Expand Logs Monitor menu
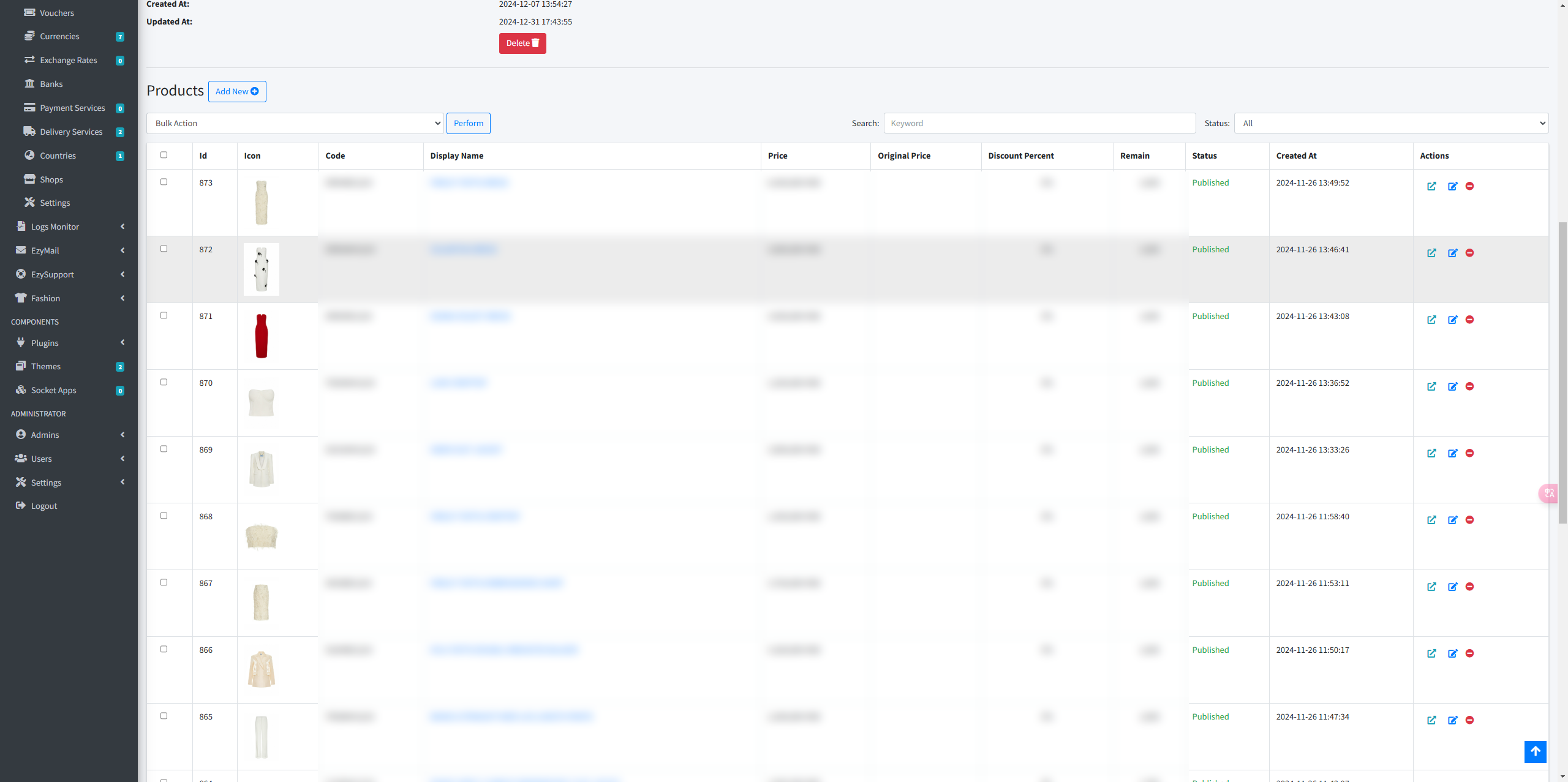Viewport: 1568px width, 782px height. tap(69, 227)
